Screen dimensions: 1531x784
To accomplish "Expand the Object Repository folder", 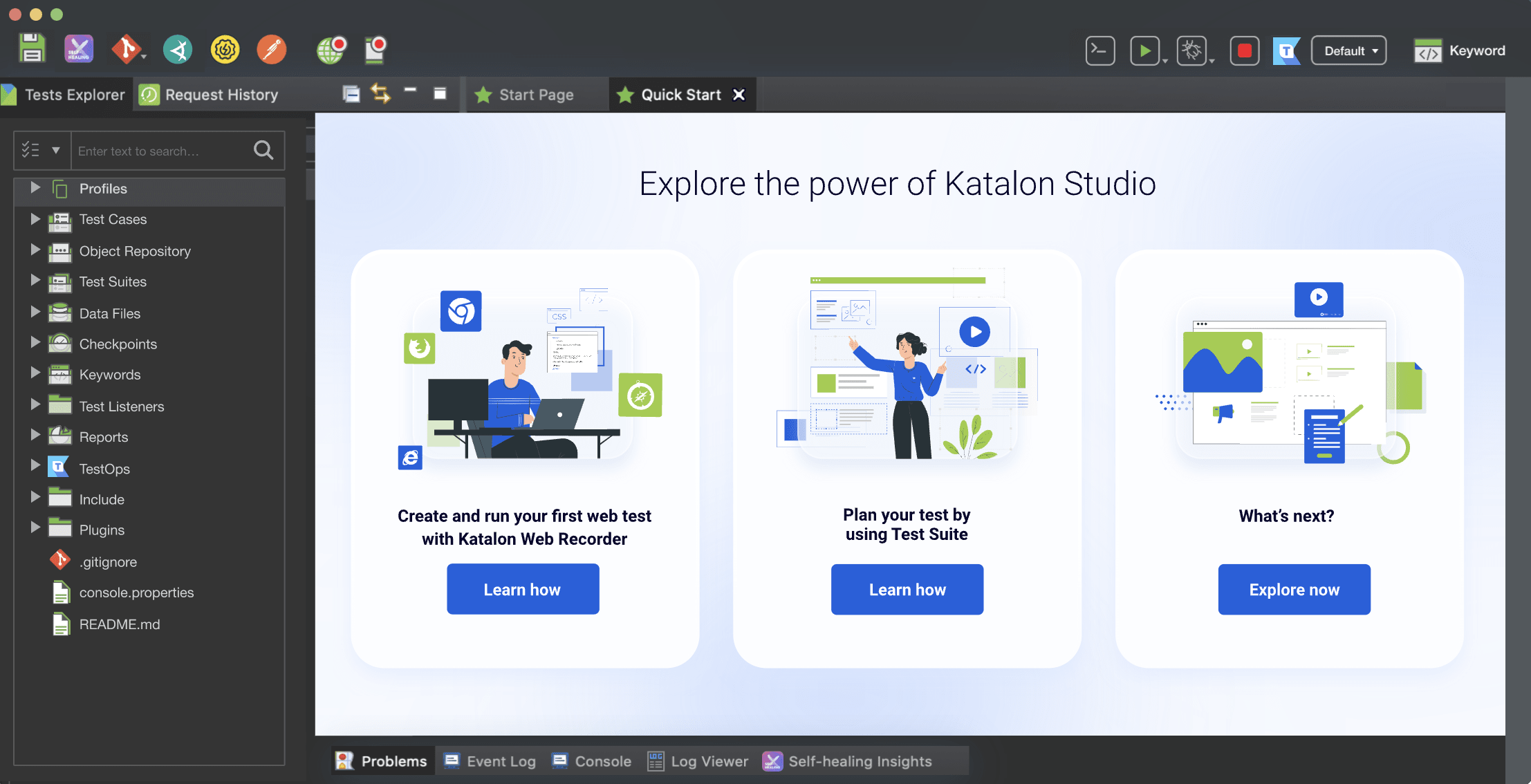I will tap(35, 250).
